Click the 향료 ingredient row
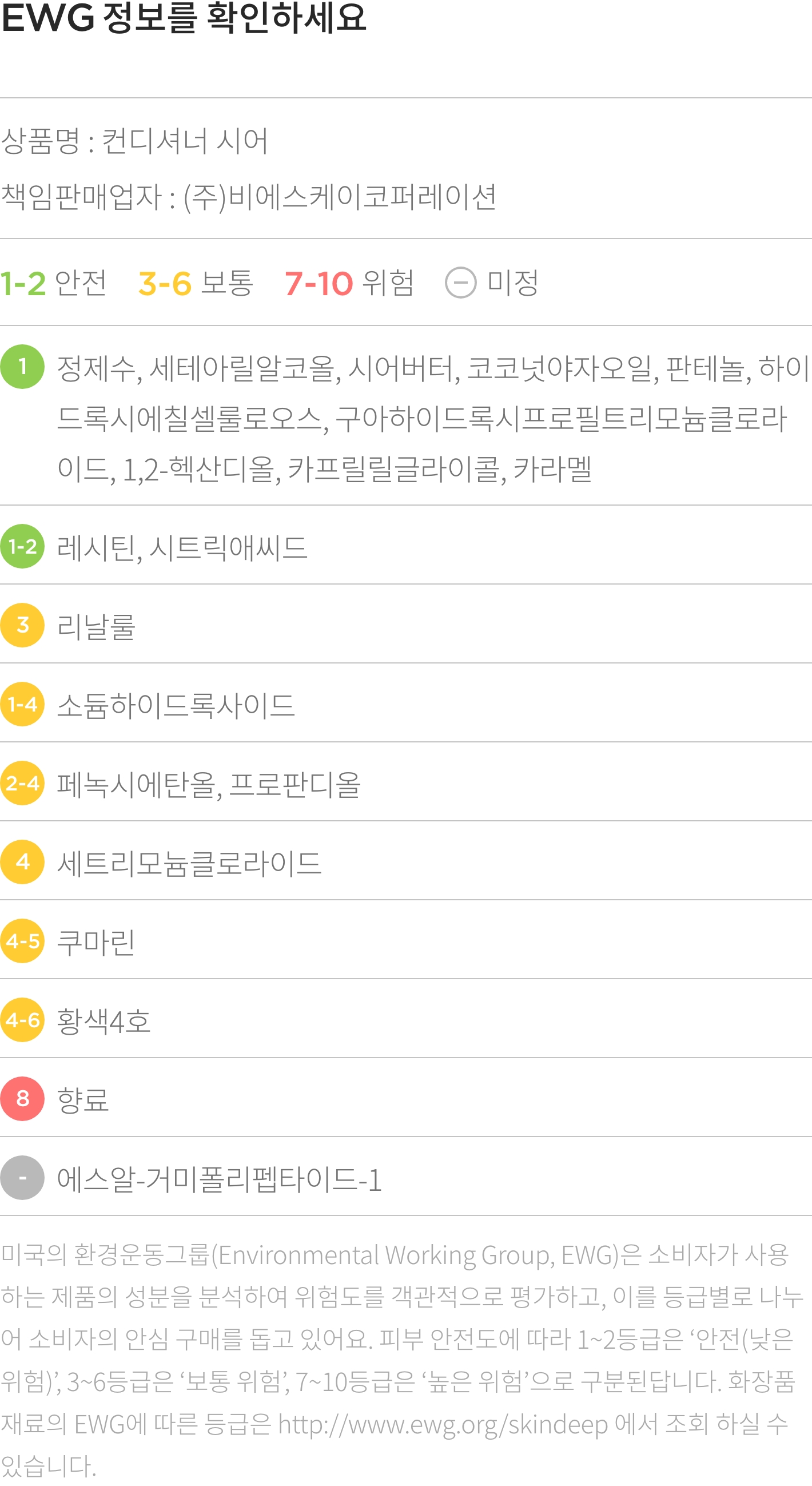Screen dimensions: 812x1486 point(406,1098)
